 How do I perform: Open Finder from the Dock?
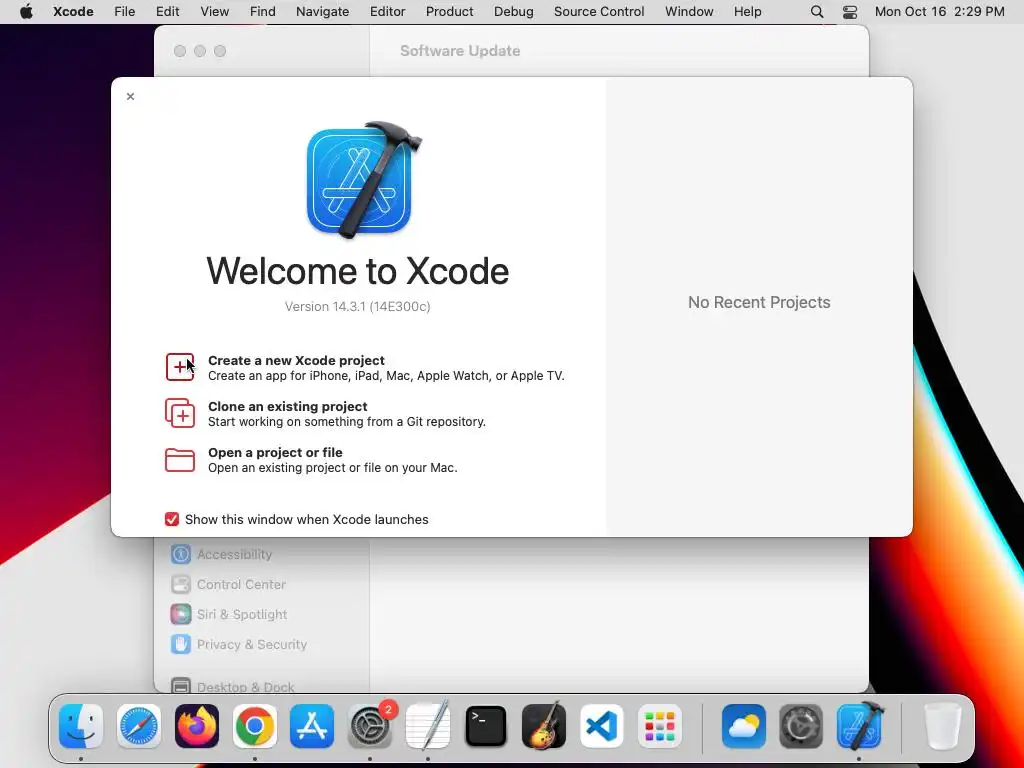tap(81, 726)
